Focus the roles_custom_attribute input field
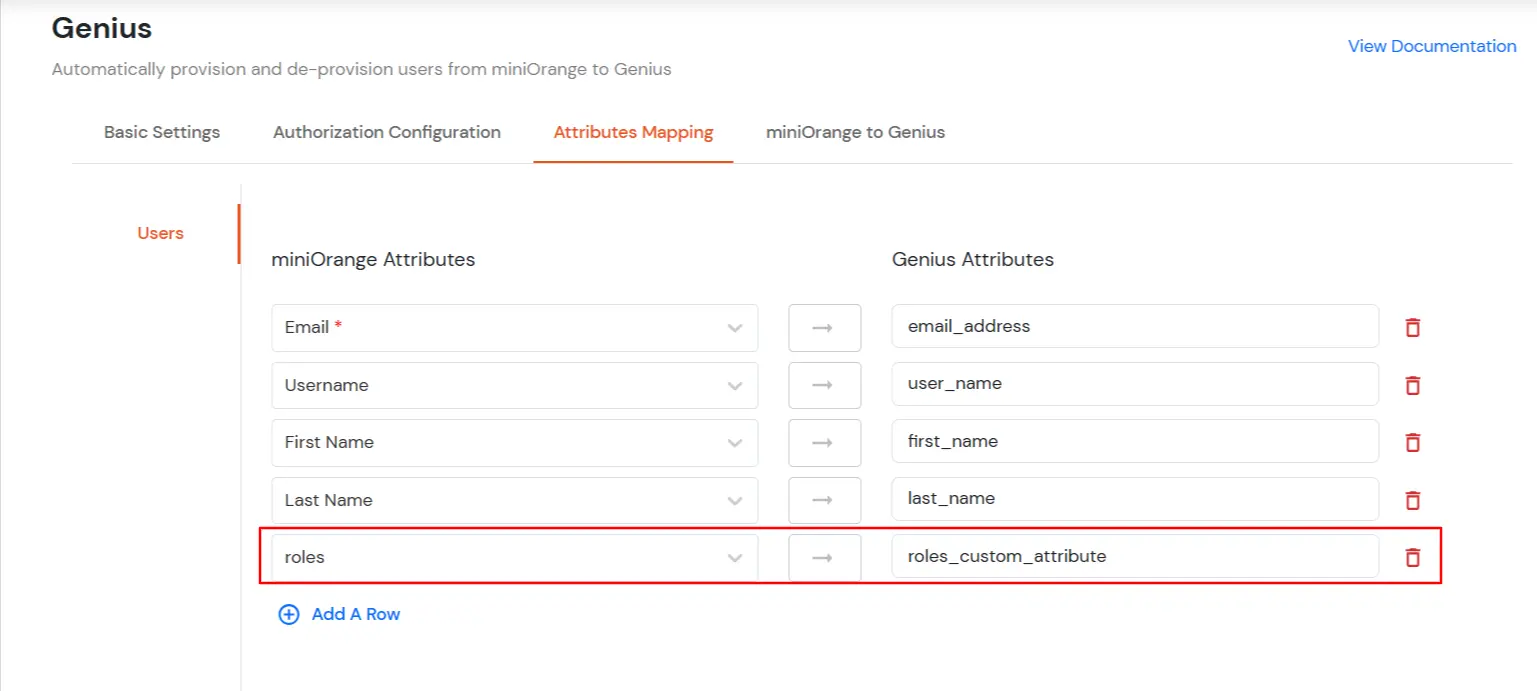Image resolution: width=1537 pixels, height=691 pixels. (x=1135, y=556)
